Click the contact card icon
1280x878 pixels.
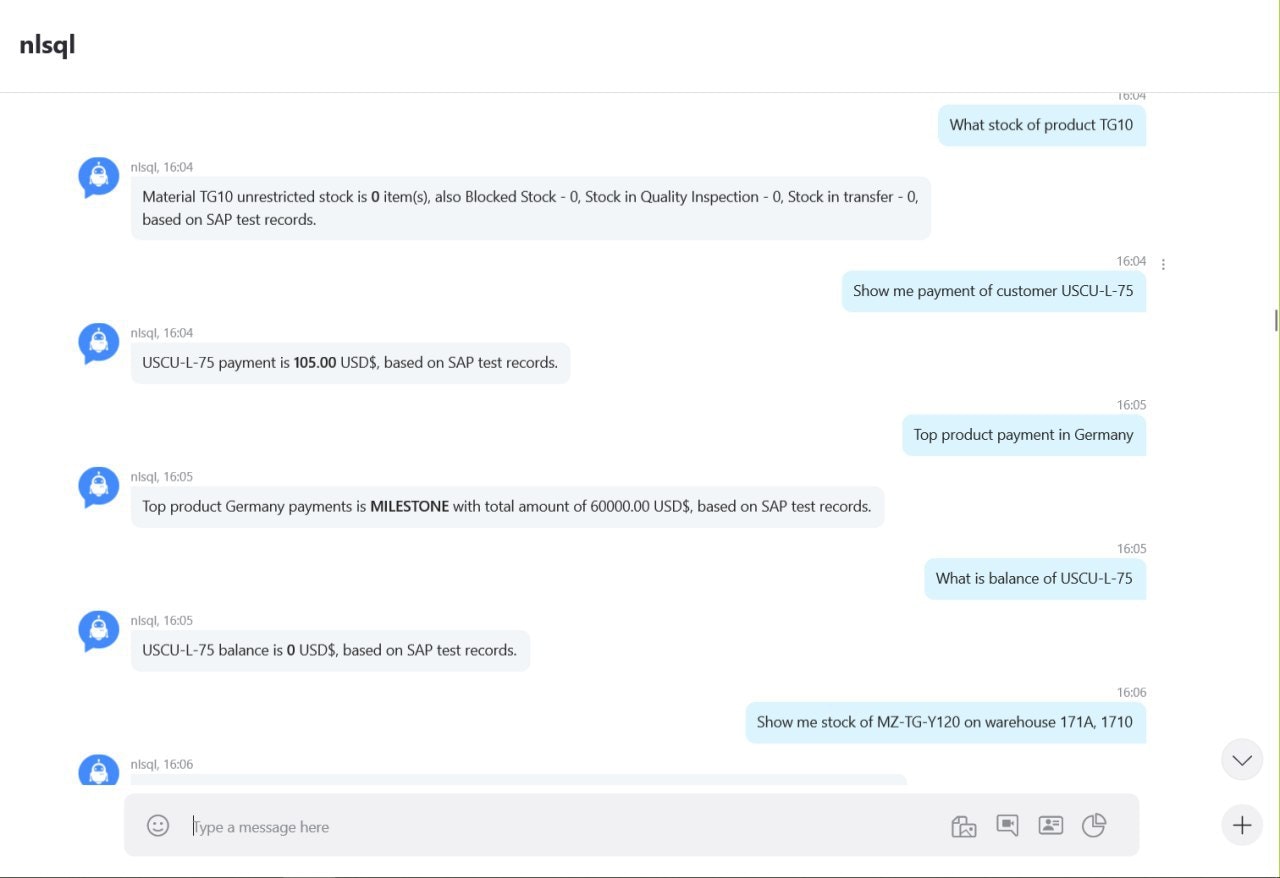1051,826
